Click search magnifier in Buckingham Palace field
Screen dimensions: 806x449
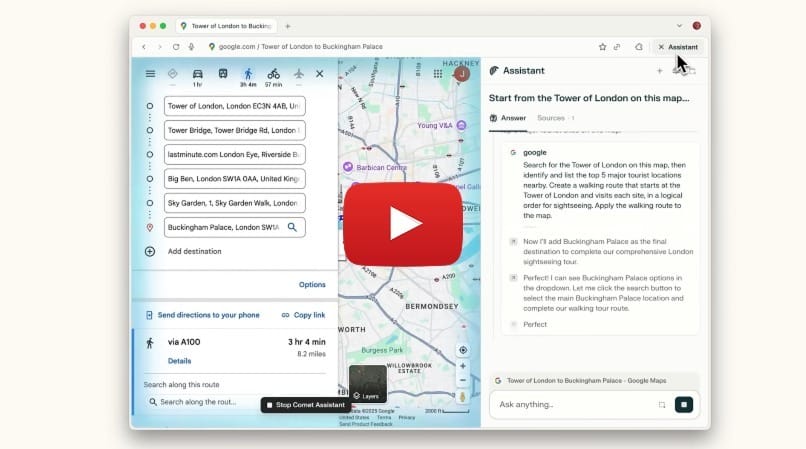pos(292,227)
